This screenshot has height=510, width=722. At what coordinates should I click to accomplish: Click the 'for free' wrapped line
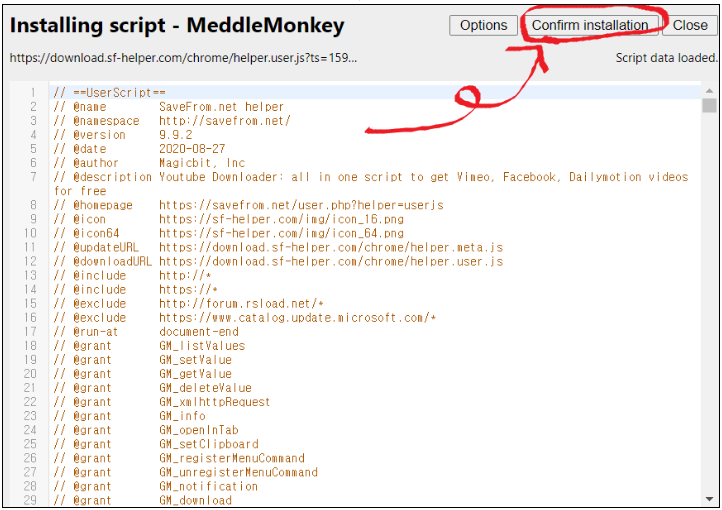point(80,191)
